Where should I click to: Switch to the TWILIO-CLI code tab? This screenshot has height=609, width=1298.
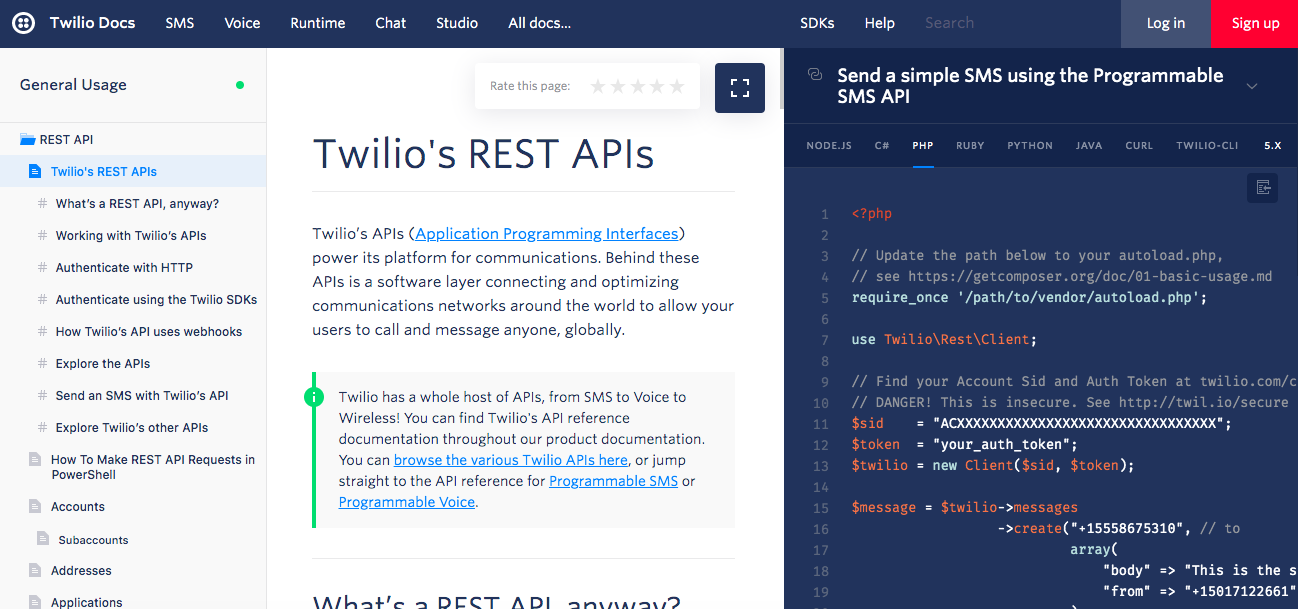click(x=1207, y=145)
